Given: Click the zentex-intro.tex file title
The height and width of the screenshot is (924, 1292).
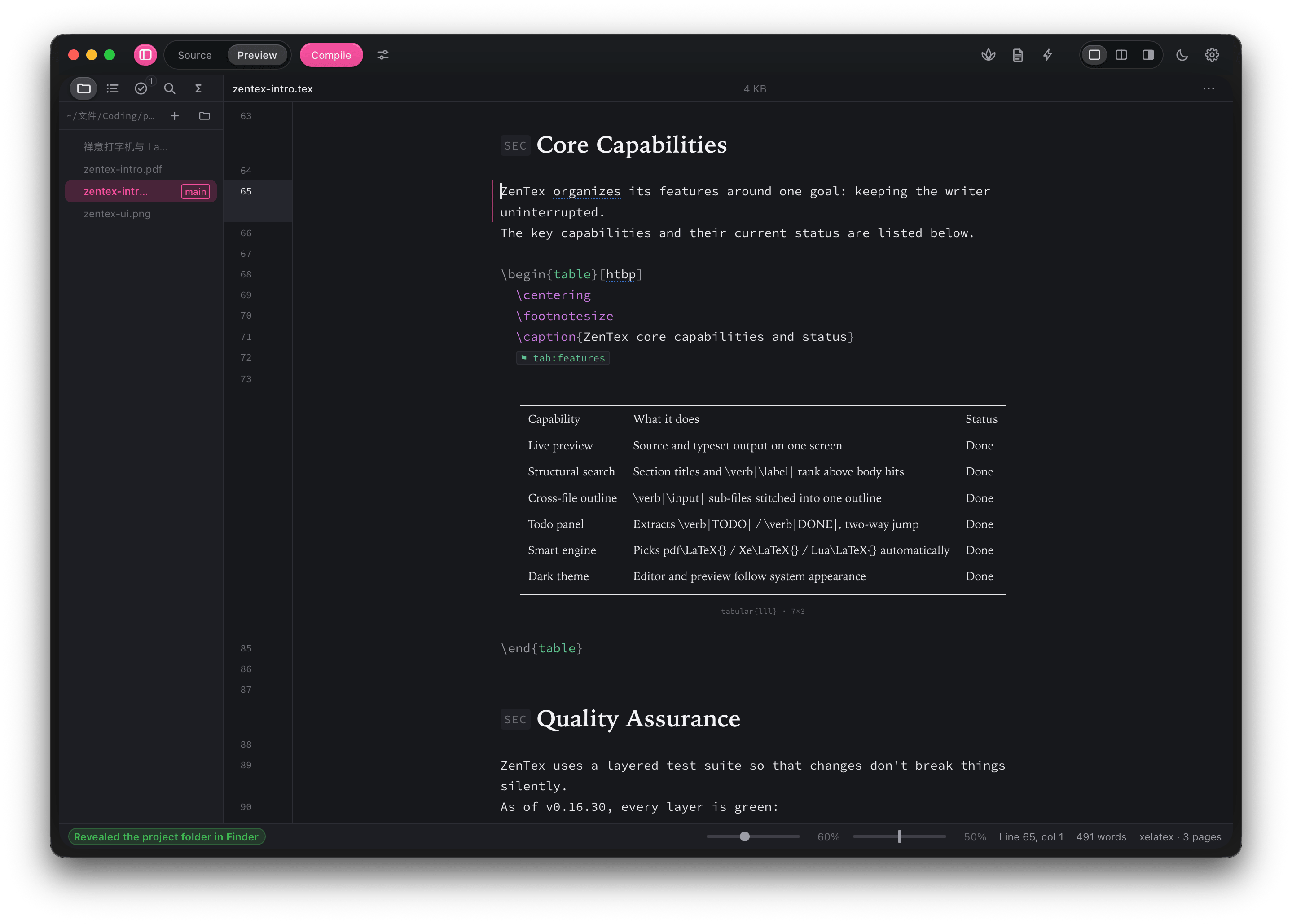Looking at the screenshot, I should tap(272, 89).
